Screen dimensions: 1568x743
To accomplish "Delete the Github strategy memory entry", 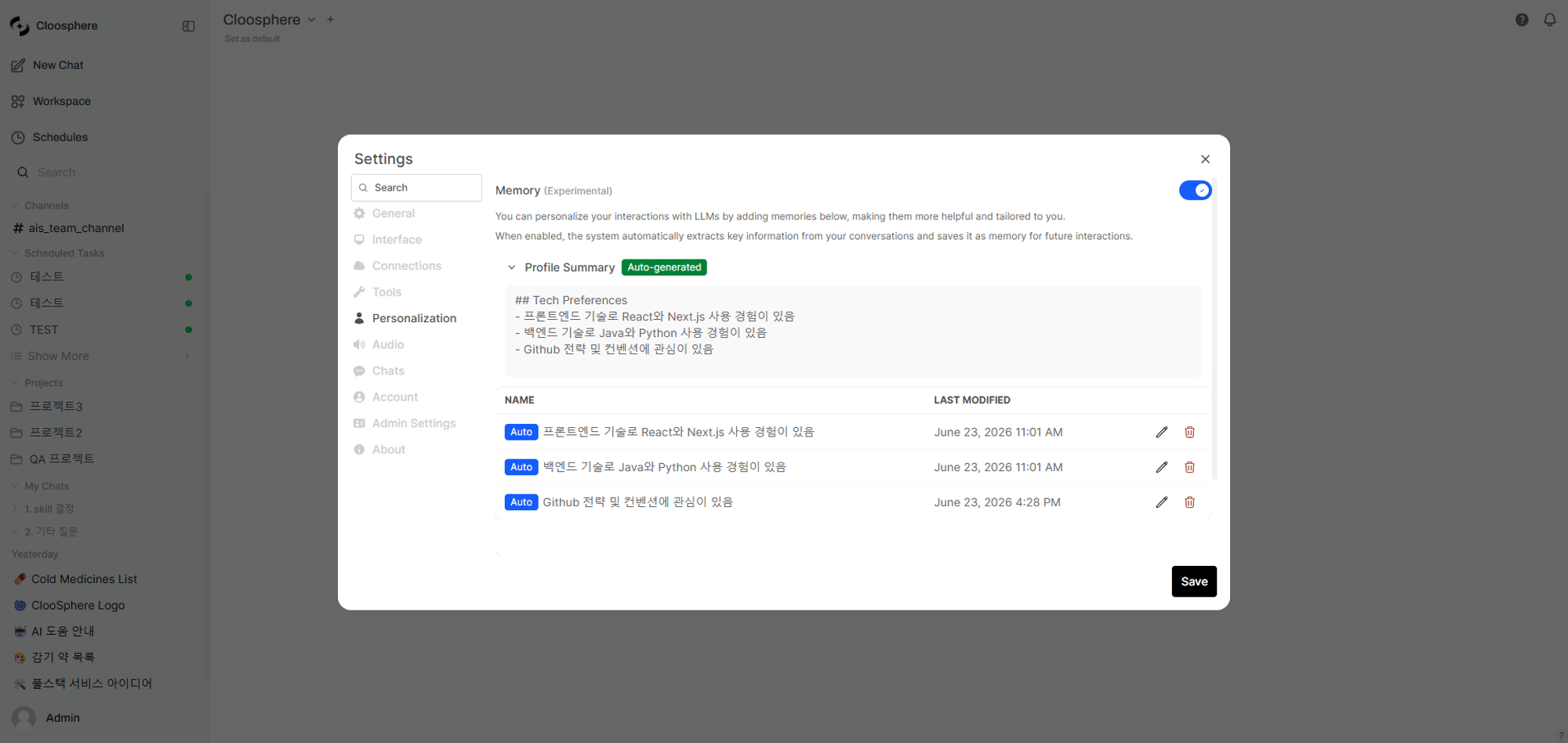I will (x=1189, y=502).
